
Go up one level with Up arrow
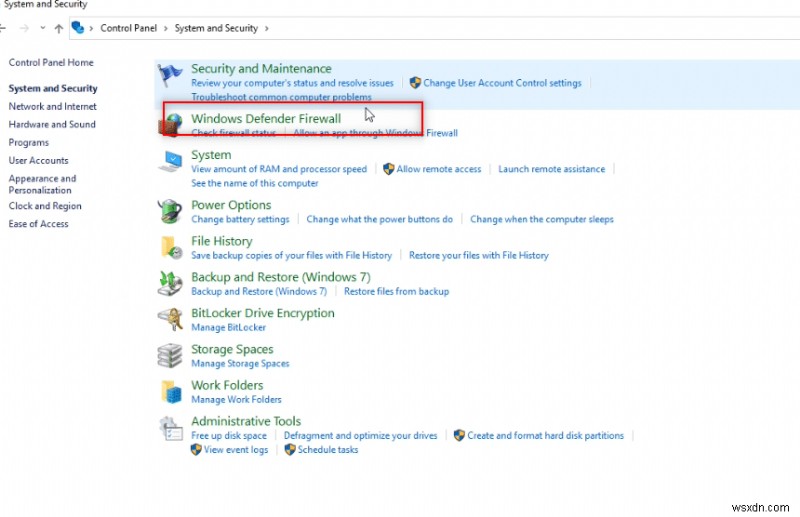coord(59,29)
